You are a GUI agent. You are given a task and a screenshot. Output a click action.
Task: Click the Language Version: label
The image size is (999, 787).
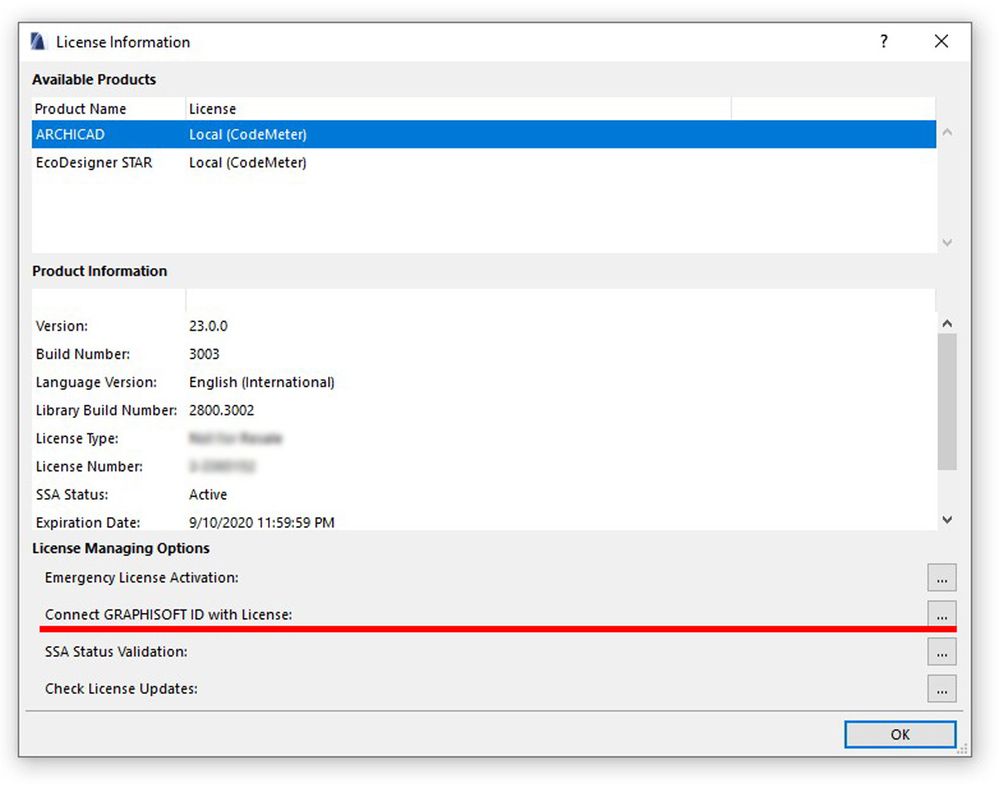click(96, 382)
